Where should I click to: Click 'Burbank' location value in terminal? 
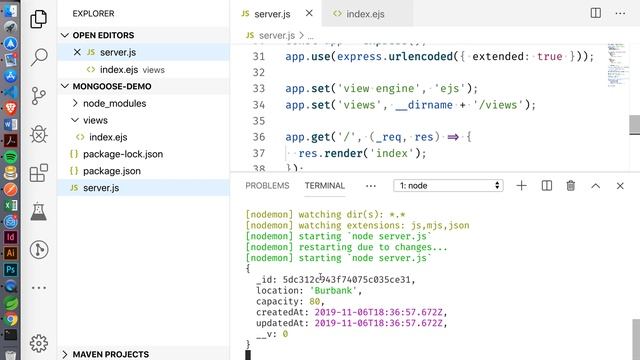(x=333, y=291)
